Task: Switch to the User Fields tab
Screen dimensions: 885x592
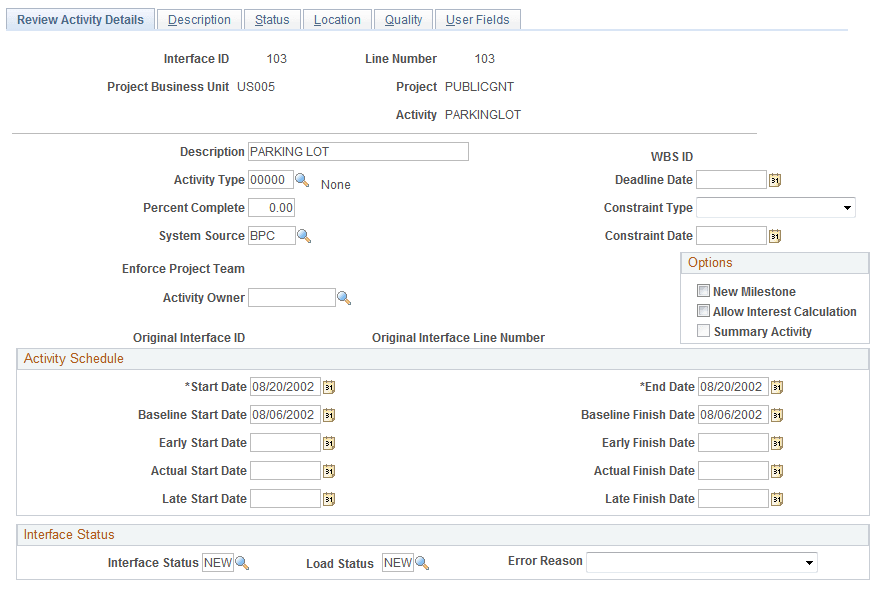Action: click(x=477, y=19)
